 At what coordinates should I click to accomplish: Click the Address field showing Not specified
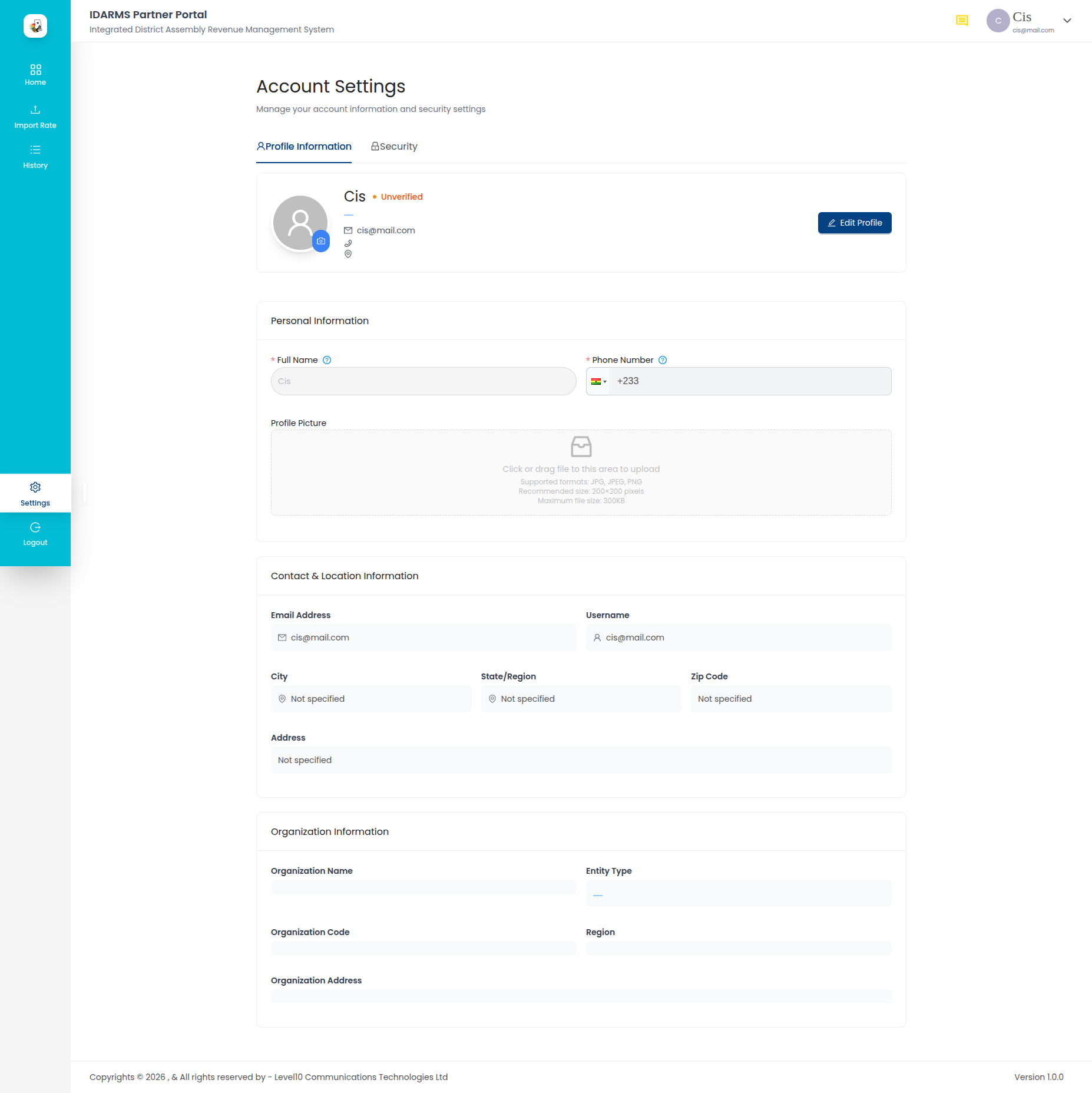pyautogui.click(x=581, y=760)
